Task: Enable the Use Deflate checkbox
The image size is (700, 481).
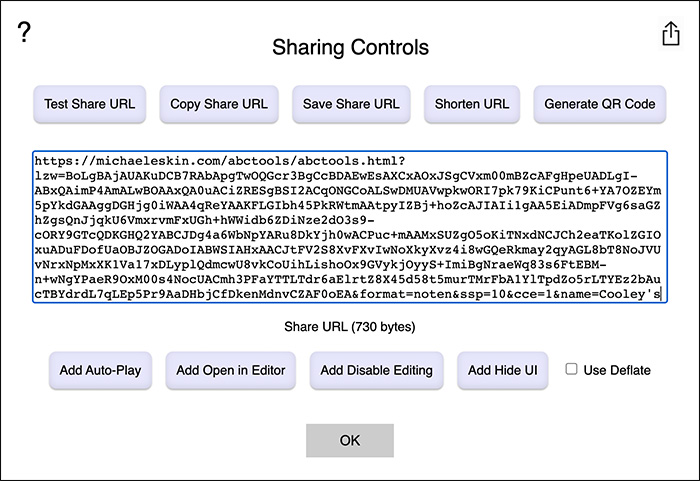Action: click(x=571, y=369)
